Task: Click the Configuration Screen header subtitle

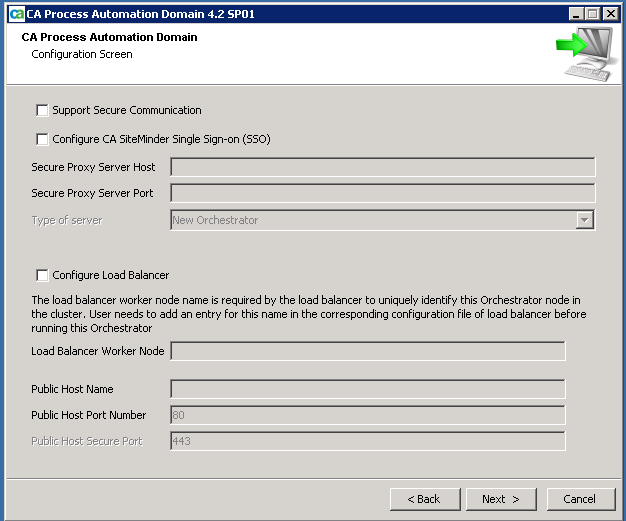Action: [x=82, y=54]
